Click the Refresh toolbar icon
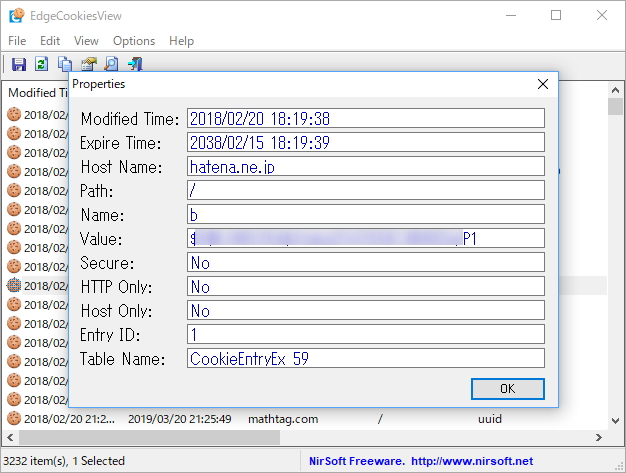Screen dimensions: 626x473 tap(42, 64)
